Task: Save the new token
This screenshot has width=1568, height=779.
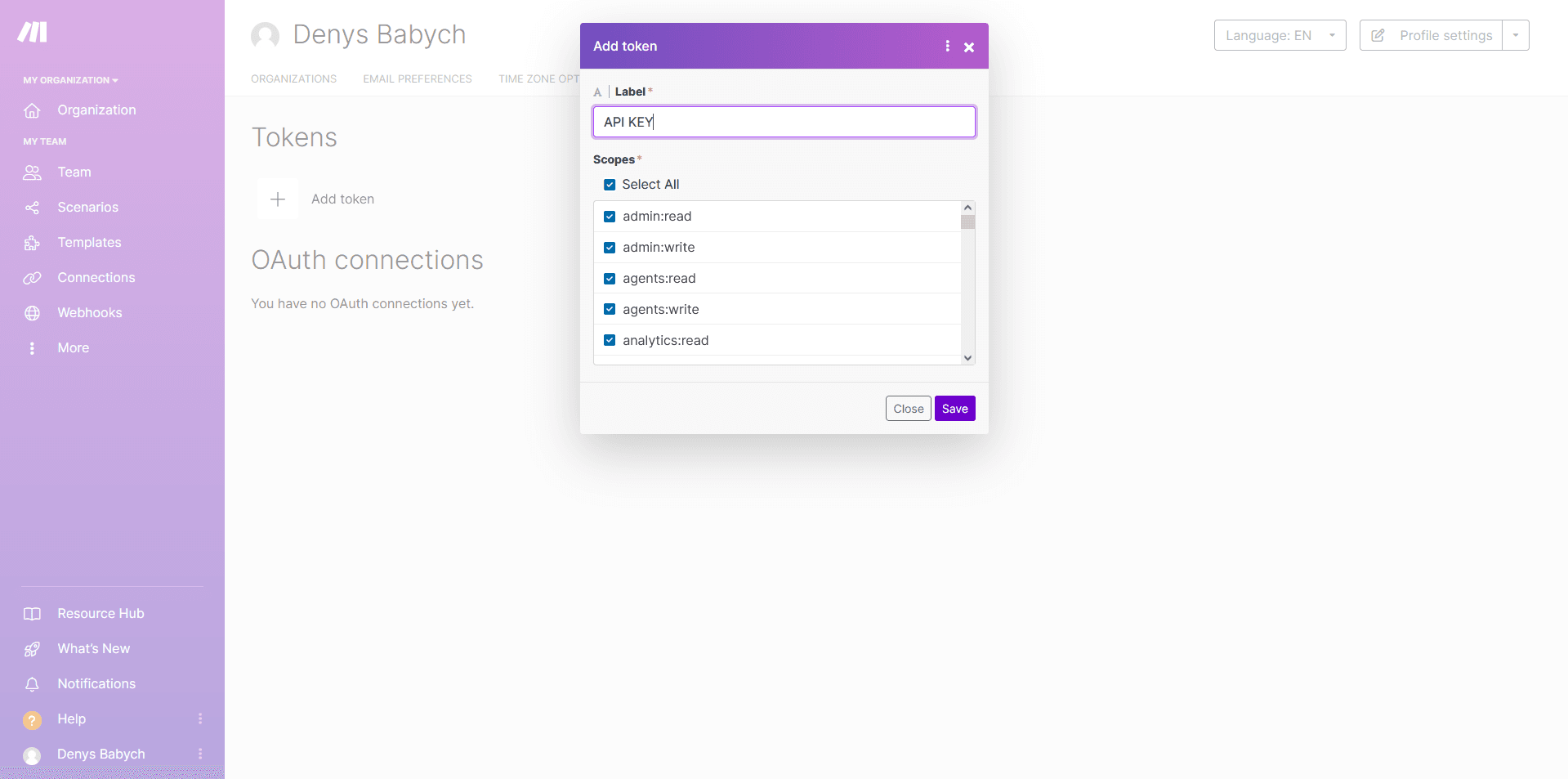Action: 954,409
